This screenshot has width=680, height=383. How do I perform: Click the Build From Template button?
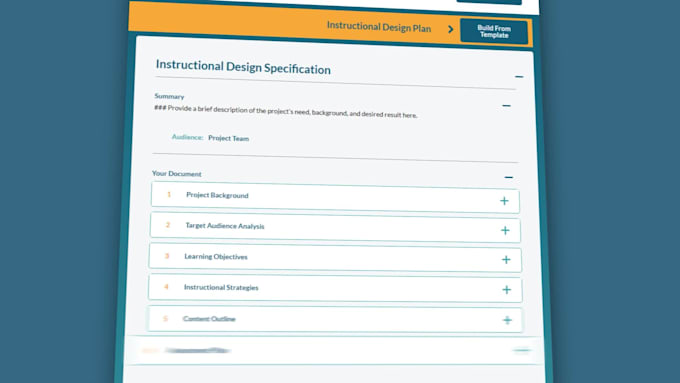(494, 32)
